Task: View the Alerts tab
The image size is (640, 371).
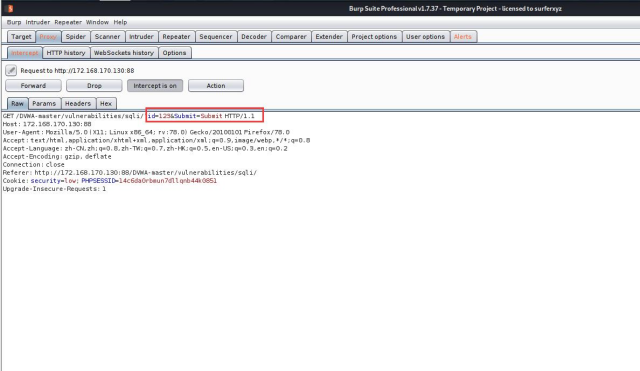Action: (462, 37)
